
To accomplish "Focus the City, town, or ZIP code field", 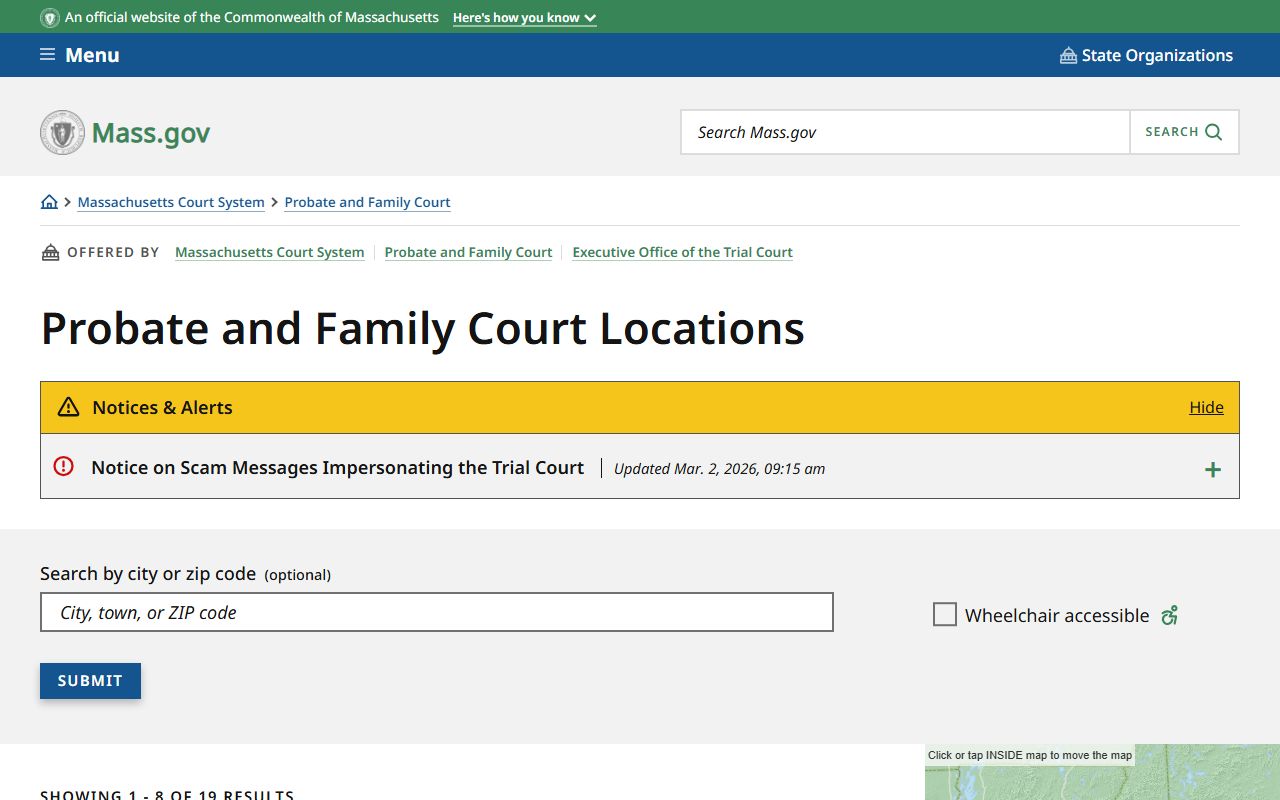I will click(x=437, y=612).
